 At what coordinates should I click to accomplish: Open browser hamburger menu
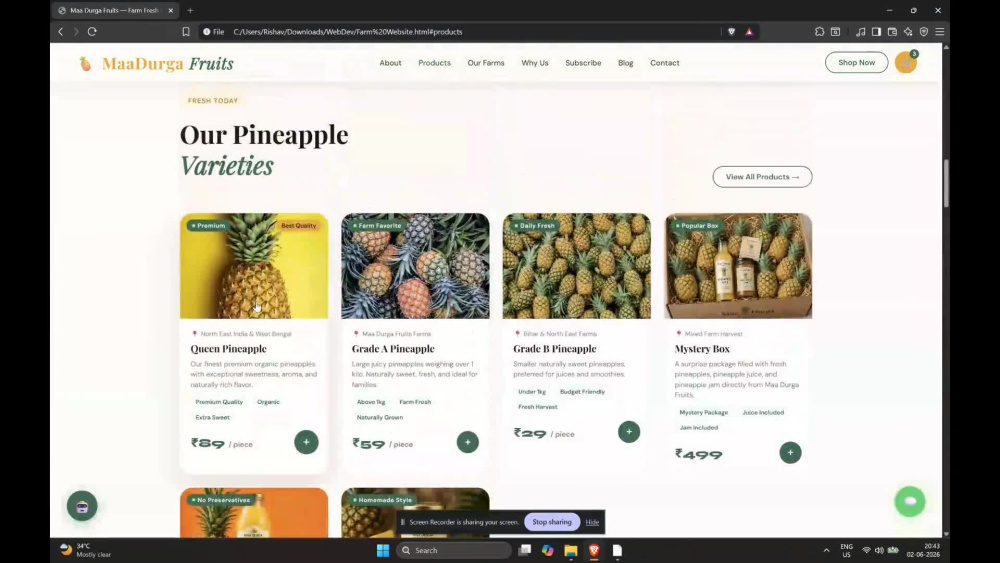939,31
